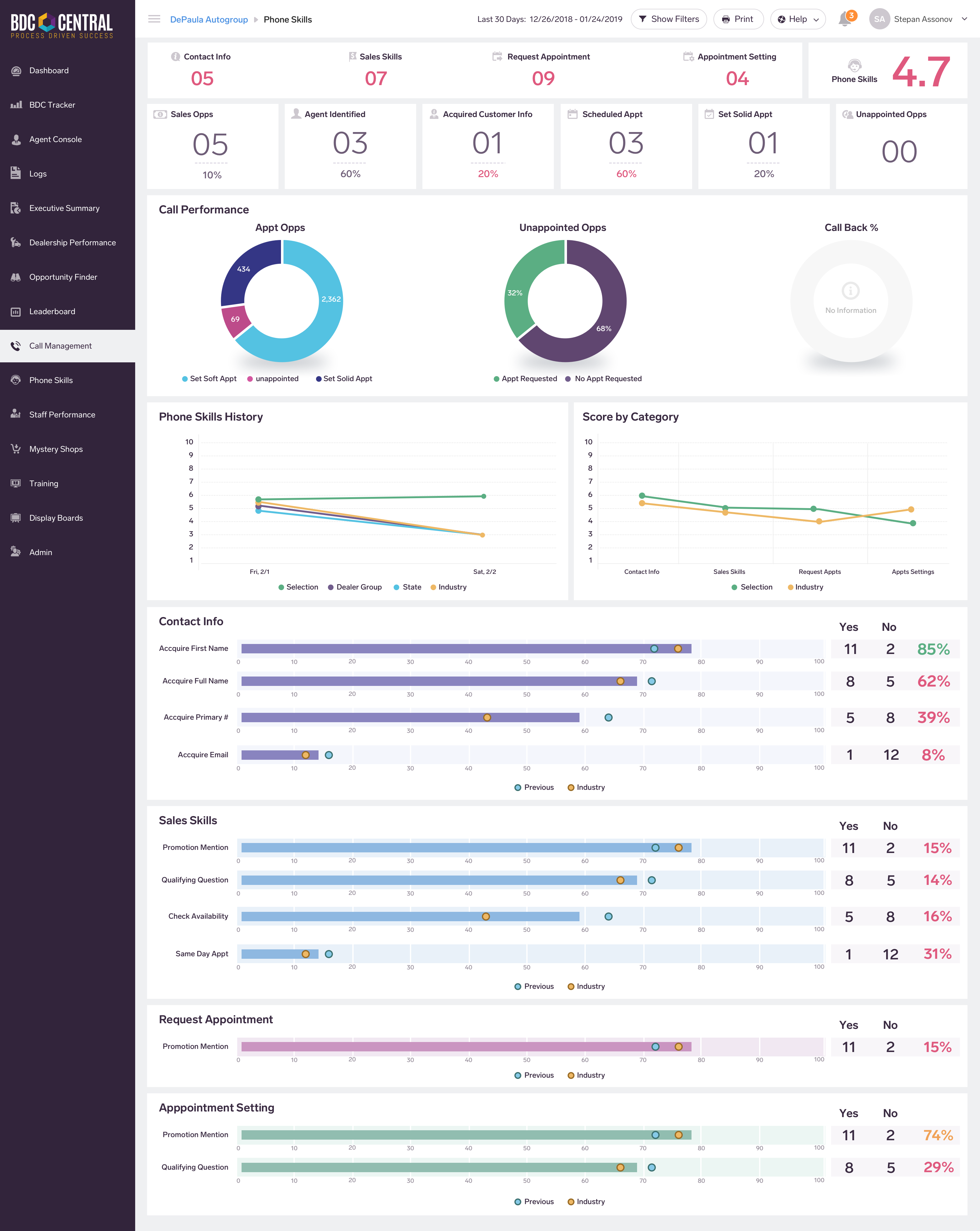The height and width of the screenshot is (1231, 980).
Task: Click the Mystery Shops cart icon
Action: 16,449
